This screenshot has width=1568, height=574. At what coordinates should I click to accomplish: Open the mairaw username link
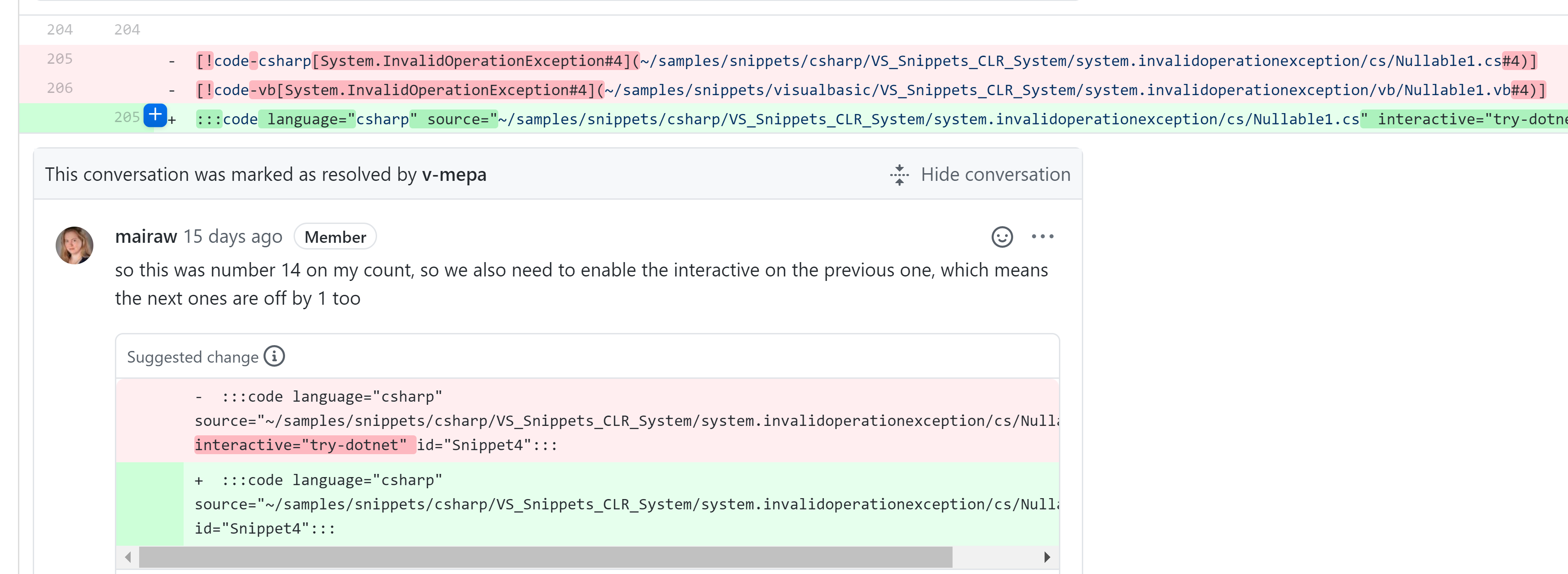146,236
